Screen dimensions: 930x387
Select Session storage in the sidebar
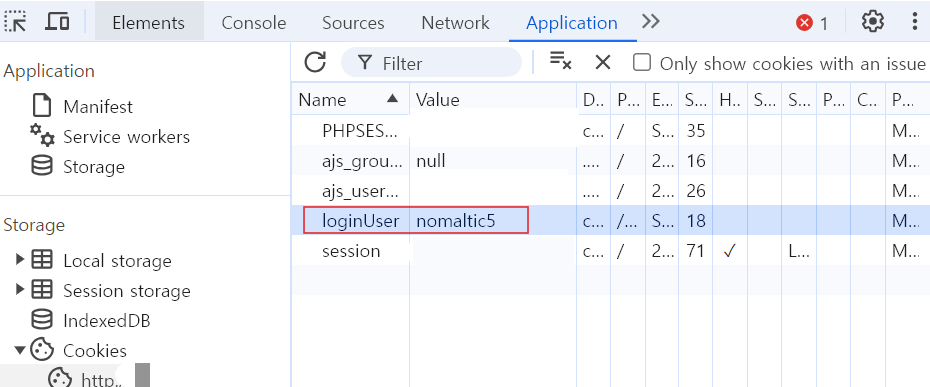(127, 291)
